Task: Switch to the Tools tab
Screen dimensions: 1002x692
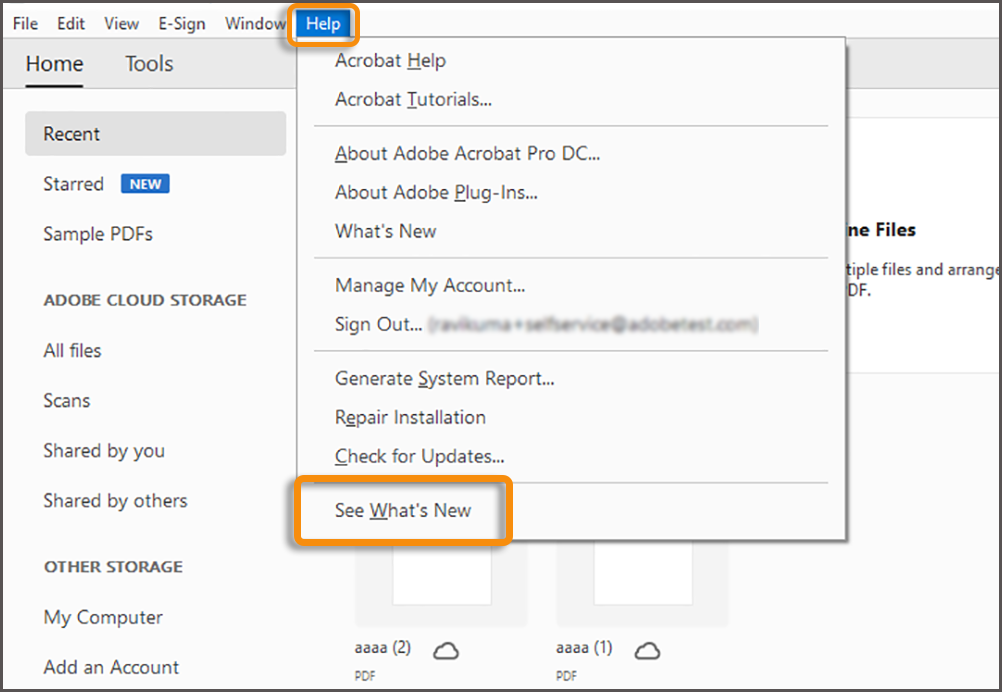Action: (x=148, y=63)
